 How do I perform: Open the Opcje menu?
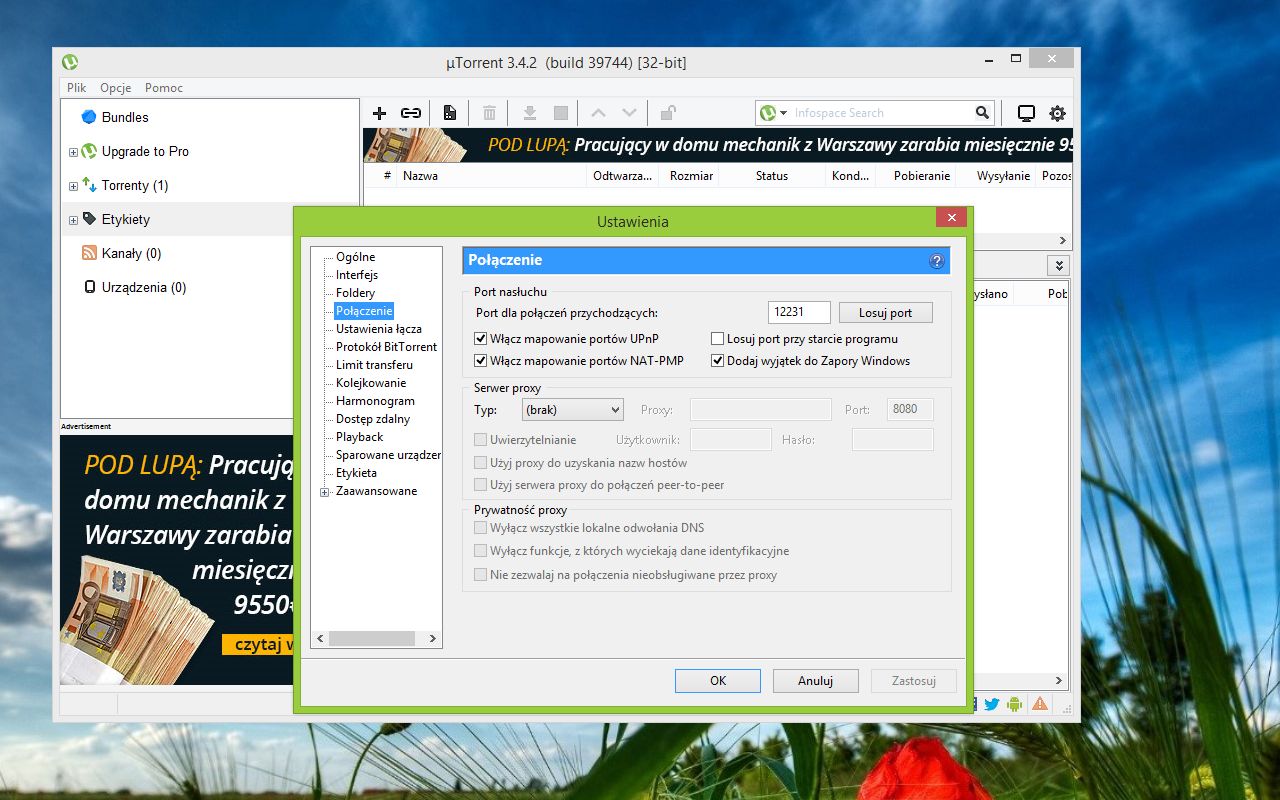tap(116, 88)
